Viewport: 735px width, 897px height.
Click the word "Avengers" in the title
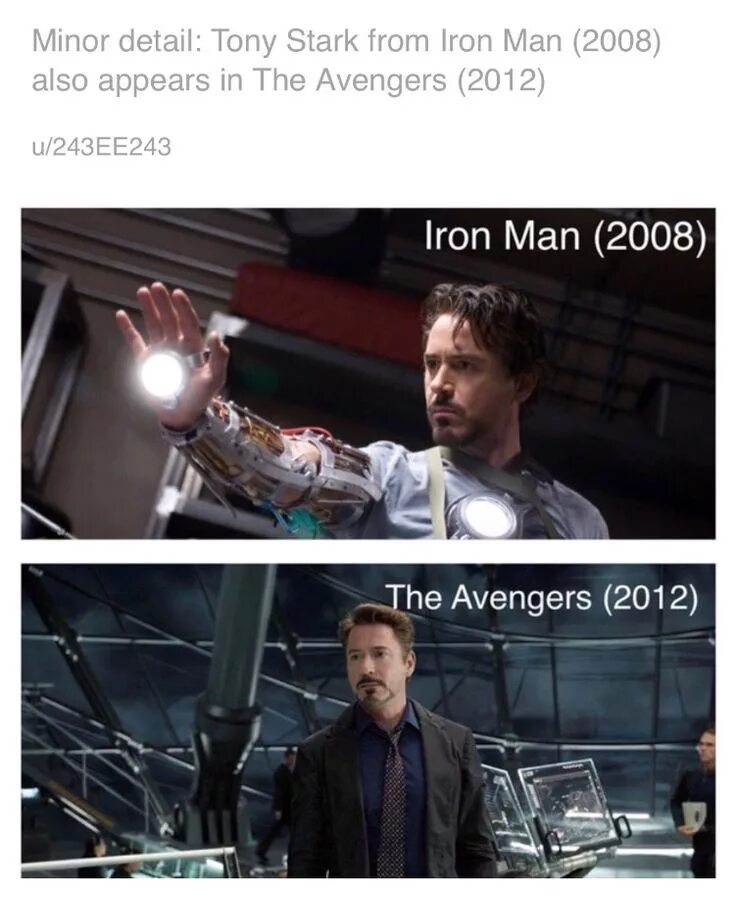click(380, 80)
